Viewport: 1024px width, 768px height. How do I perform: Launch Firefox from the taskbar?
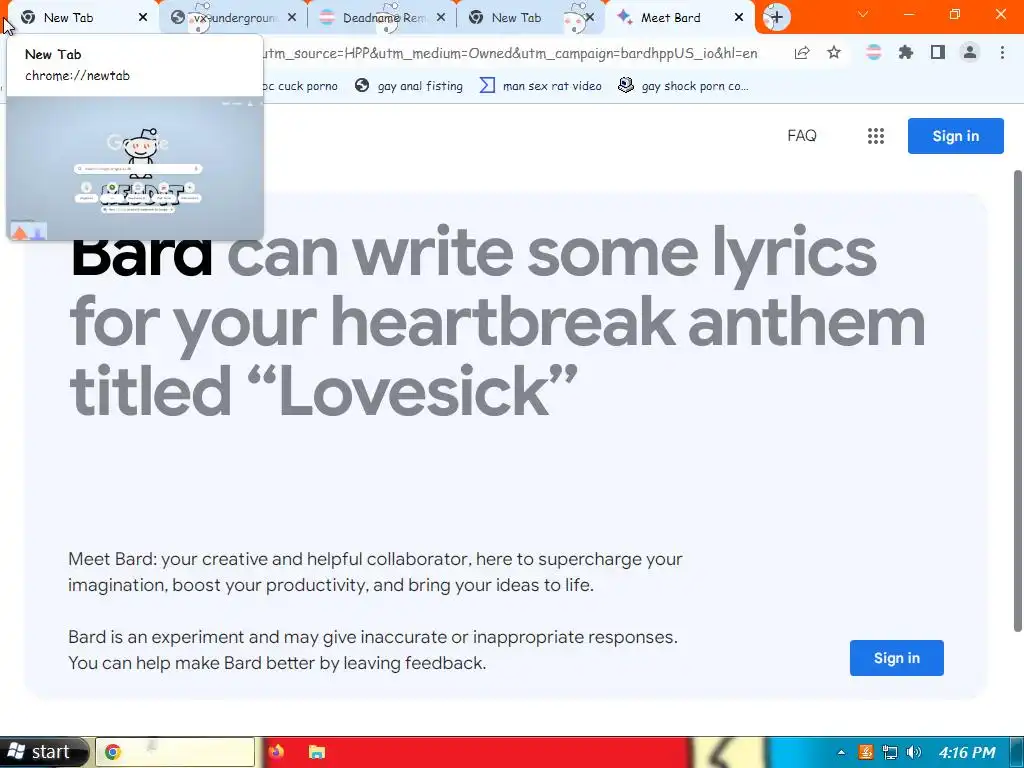point(276,752)
